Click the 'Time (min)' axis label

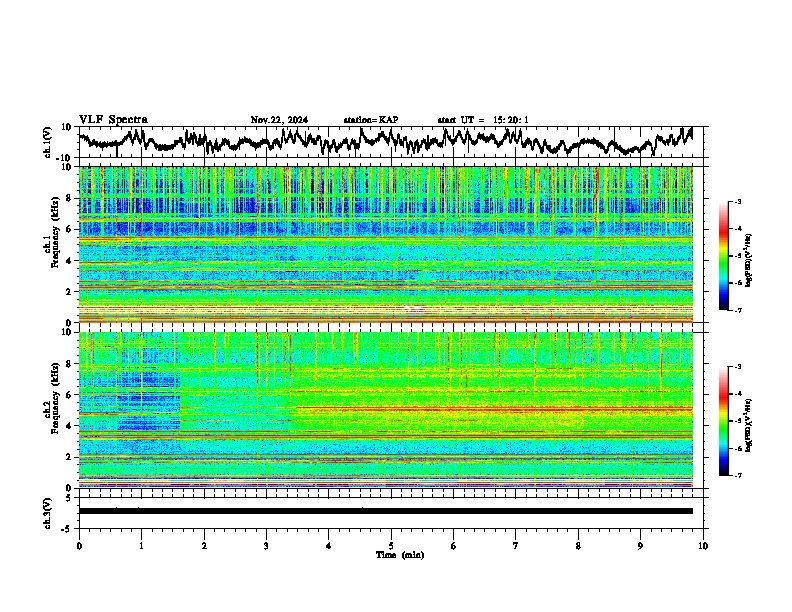tap(400, 555)
